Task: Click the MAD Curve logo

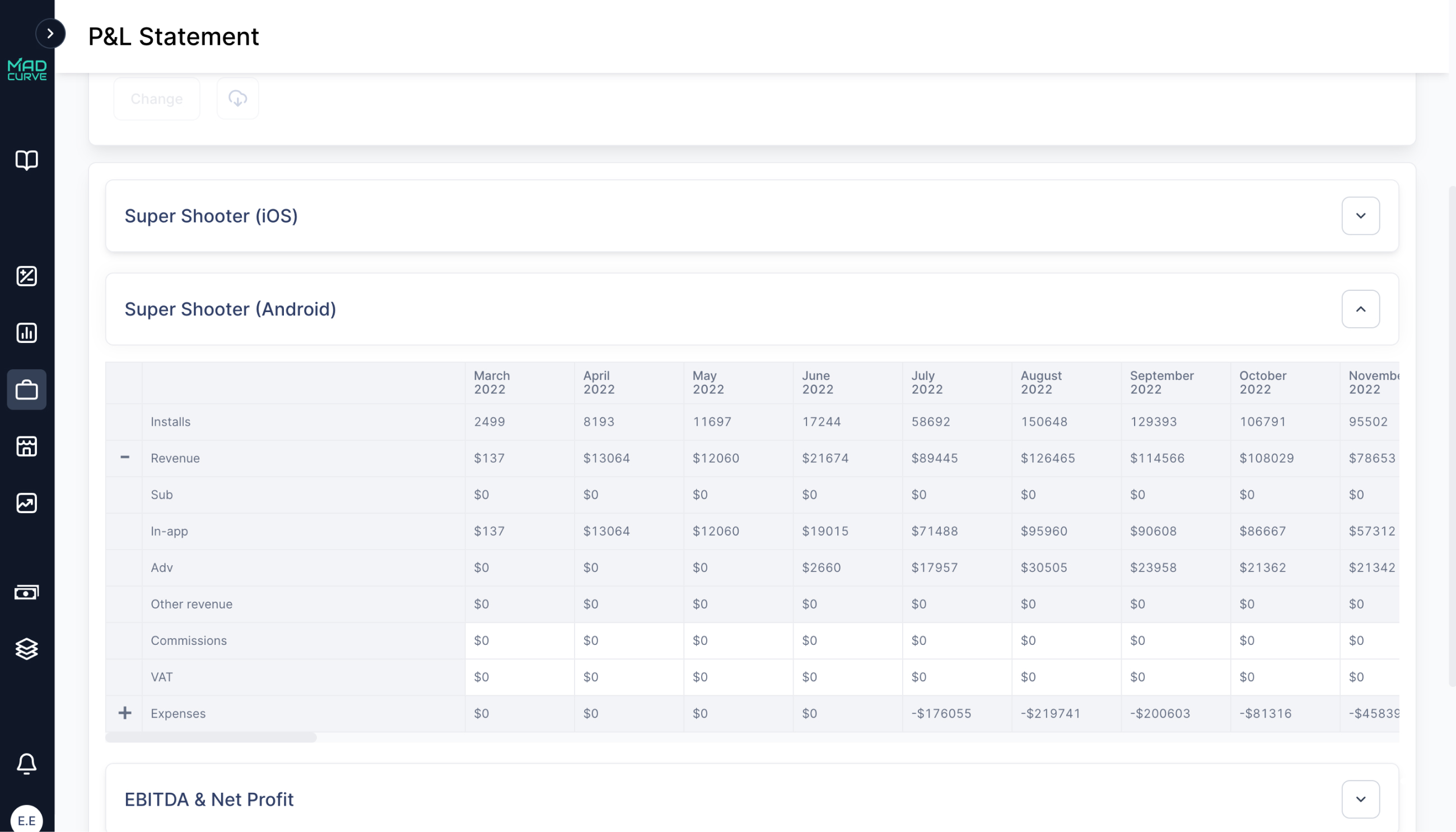Action: pos(27,69)
